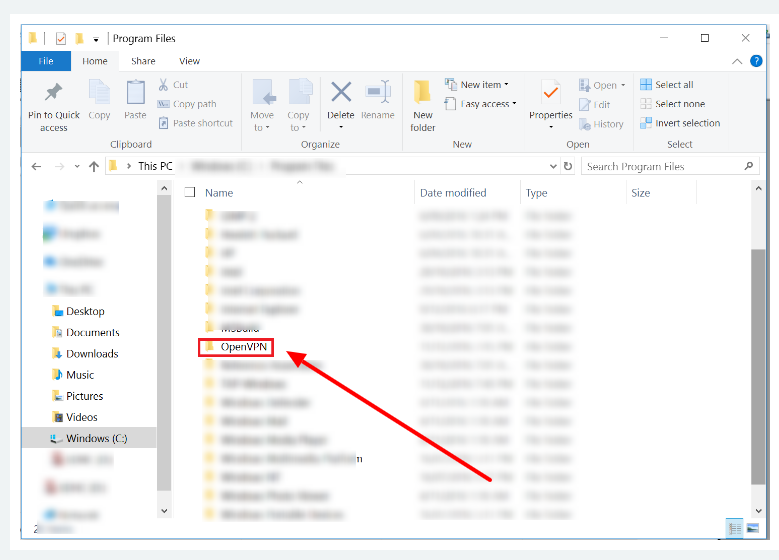Click the title bar new folder icon
The height and width of the screenshot is (560, 779).
point(79,38)
